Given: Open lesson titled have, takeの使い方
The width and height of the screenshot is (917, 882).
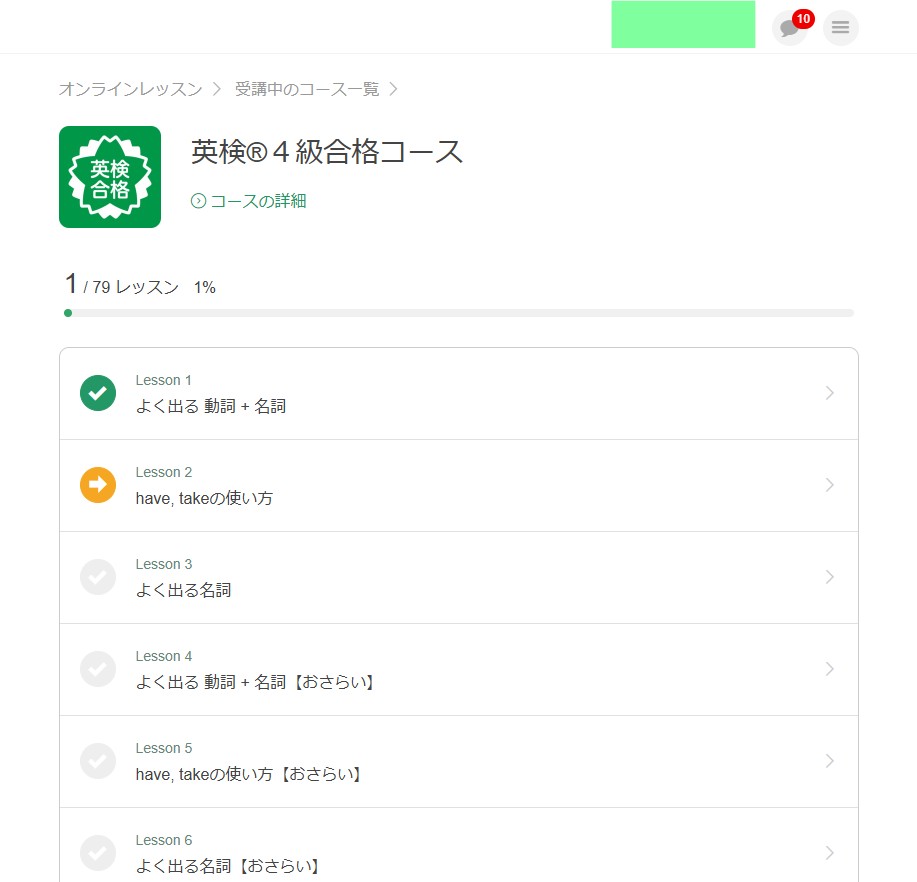Looking at the screenshot, I should click(x=204, y=498).
